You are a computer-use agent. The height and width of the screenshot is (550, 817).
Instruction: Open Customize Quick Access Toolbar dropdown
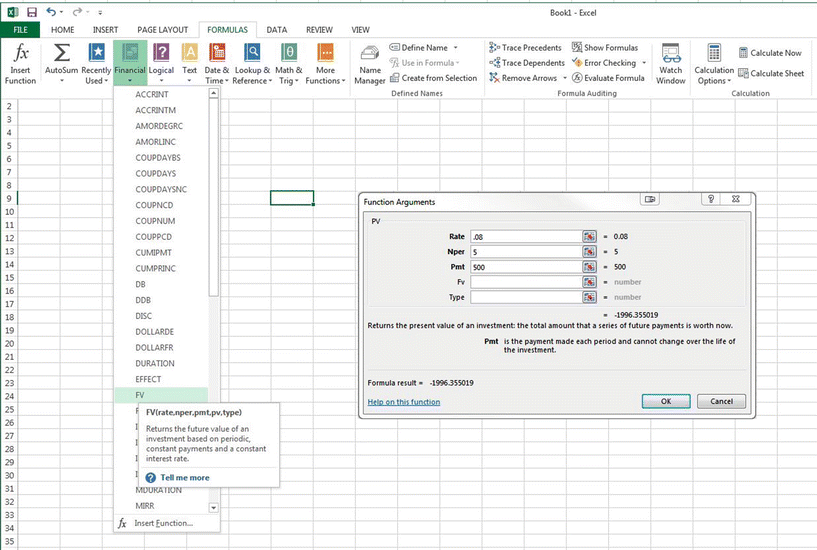coord(100,12)
